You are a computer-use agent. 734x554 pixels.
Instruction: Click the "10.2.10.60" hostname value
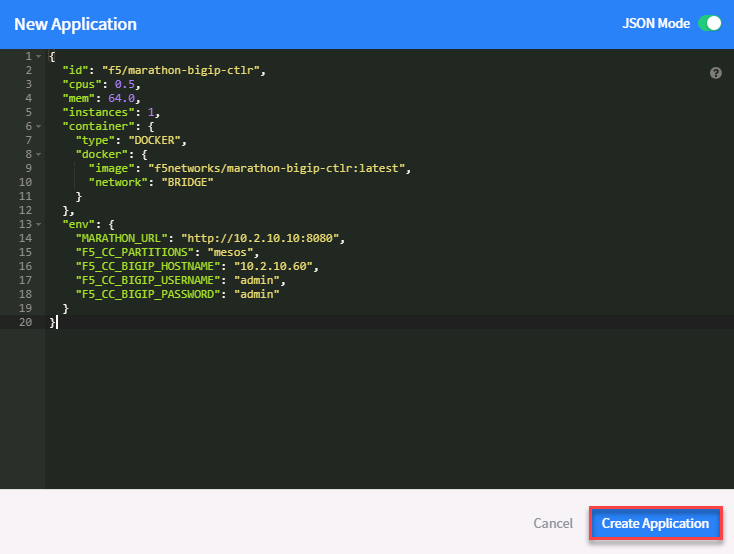point(273,266)
